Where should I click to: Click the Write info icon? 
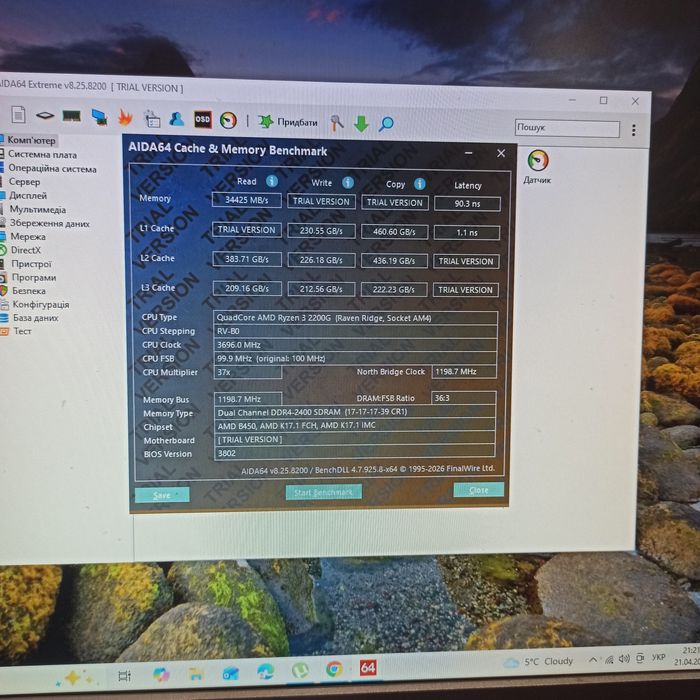click(348, 182)
